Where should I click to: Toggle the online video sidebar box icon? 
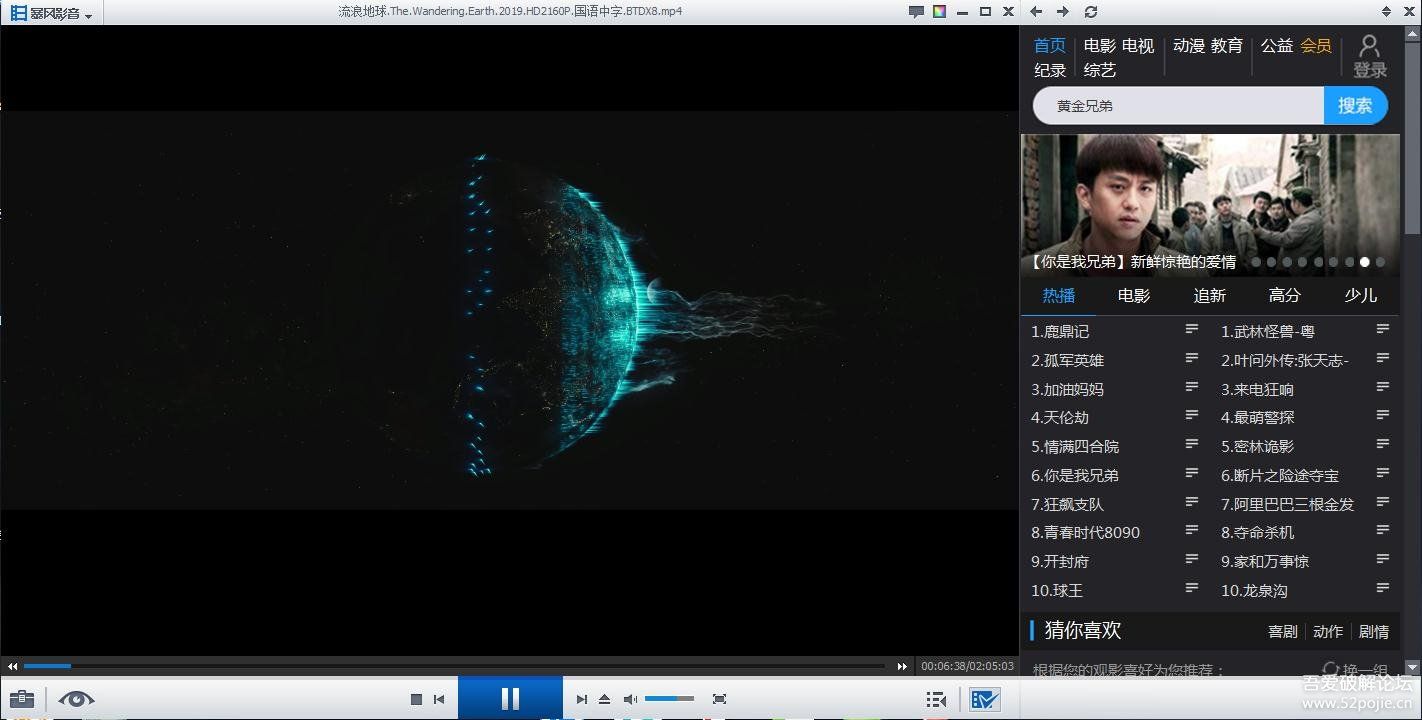coord(985,699)
